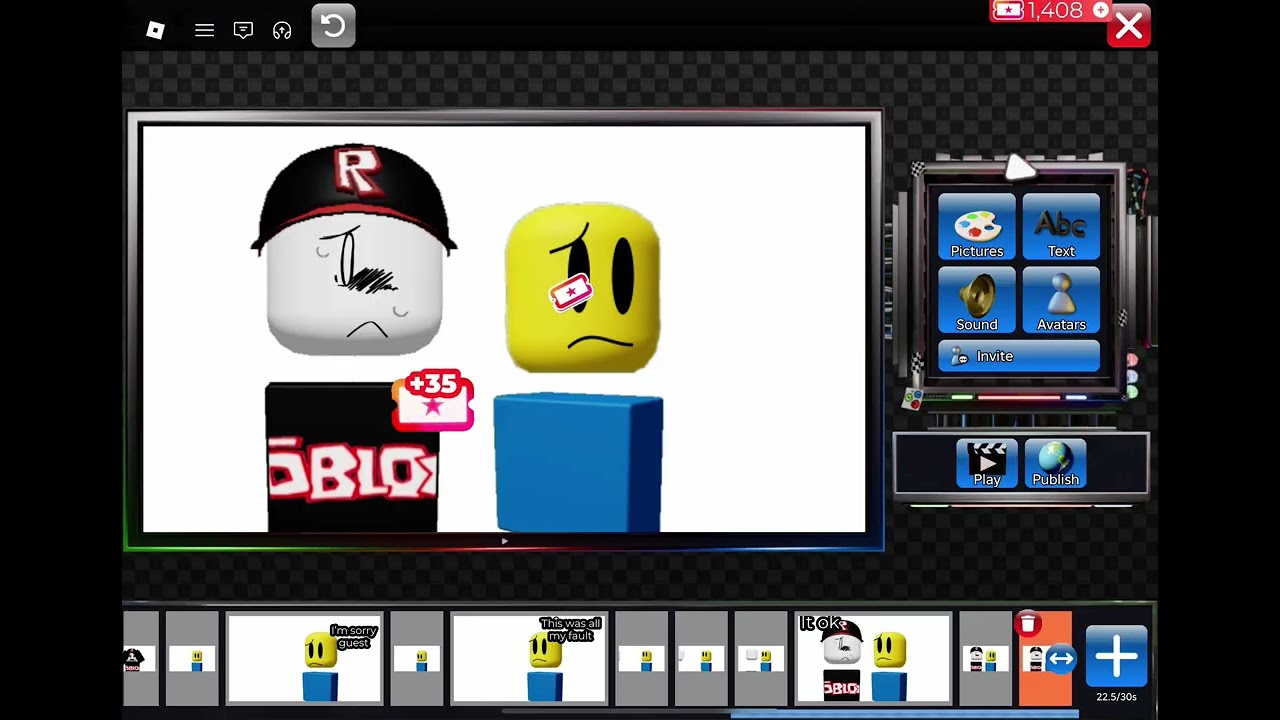The image size is (1280, 720).
Task: Click the 22.5/30s duration label
Action: tap(1116, 697)
